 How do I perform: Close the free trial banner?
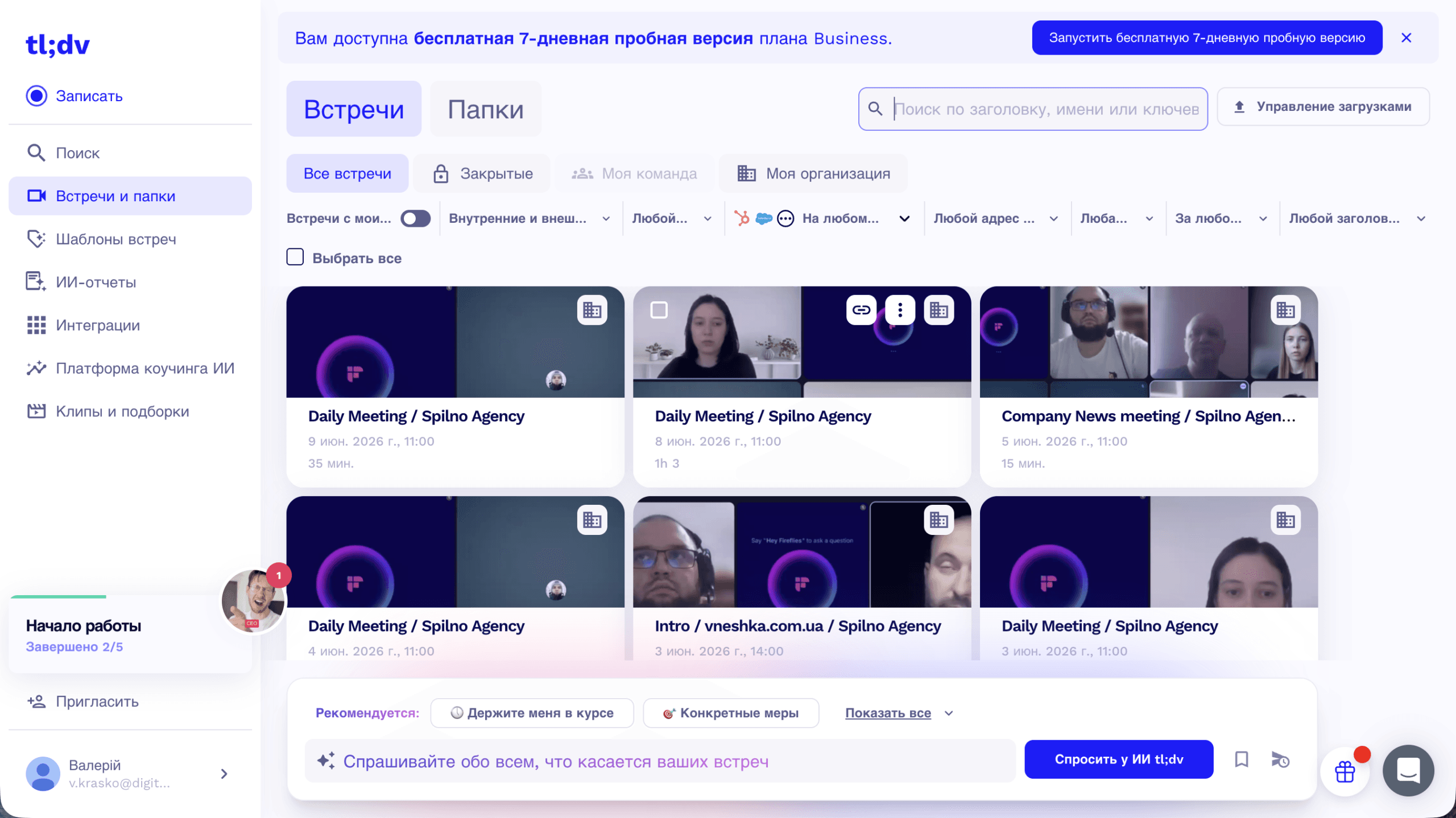pyautogui.click(x=1407, y=38)
